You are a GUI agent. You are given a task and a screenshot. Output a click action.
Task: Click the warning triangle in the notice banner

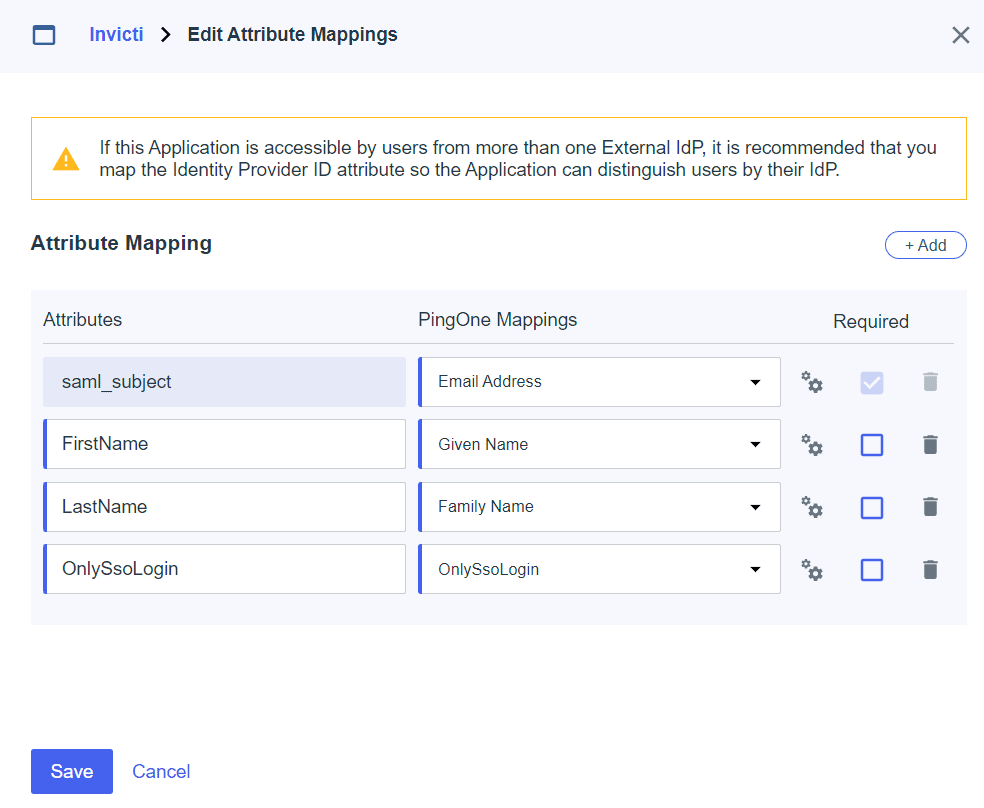(x=67, y=157)
